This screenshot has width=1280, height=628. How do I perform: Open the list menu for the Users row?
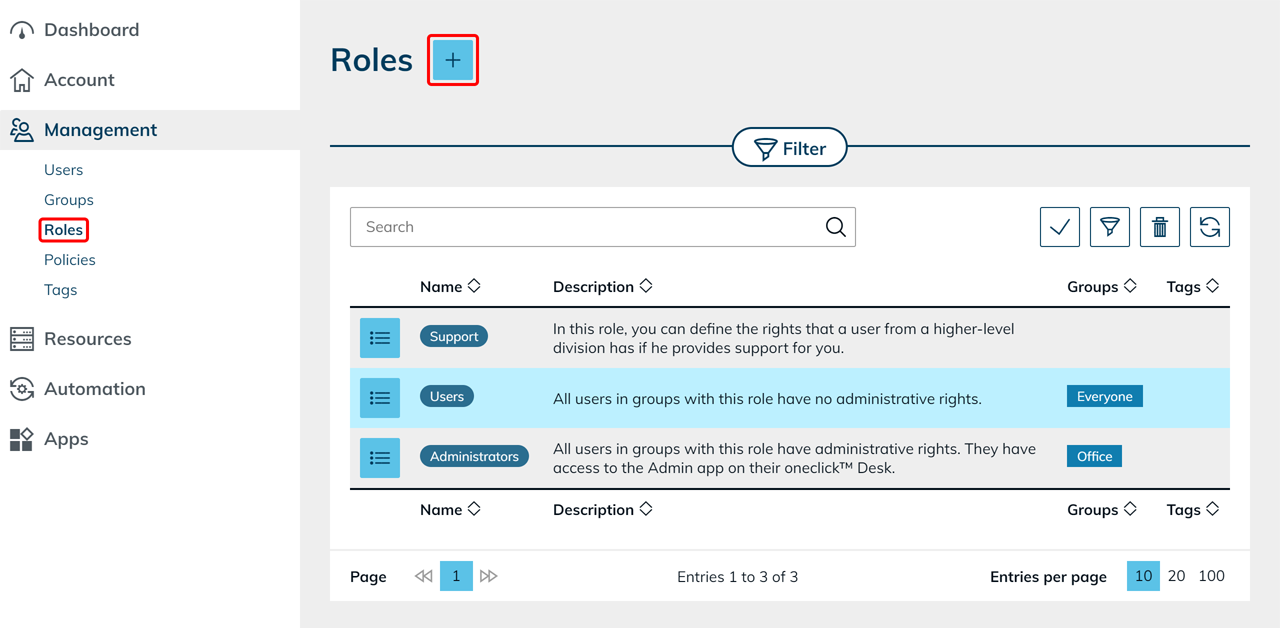[x=380, y=398]
